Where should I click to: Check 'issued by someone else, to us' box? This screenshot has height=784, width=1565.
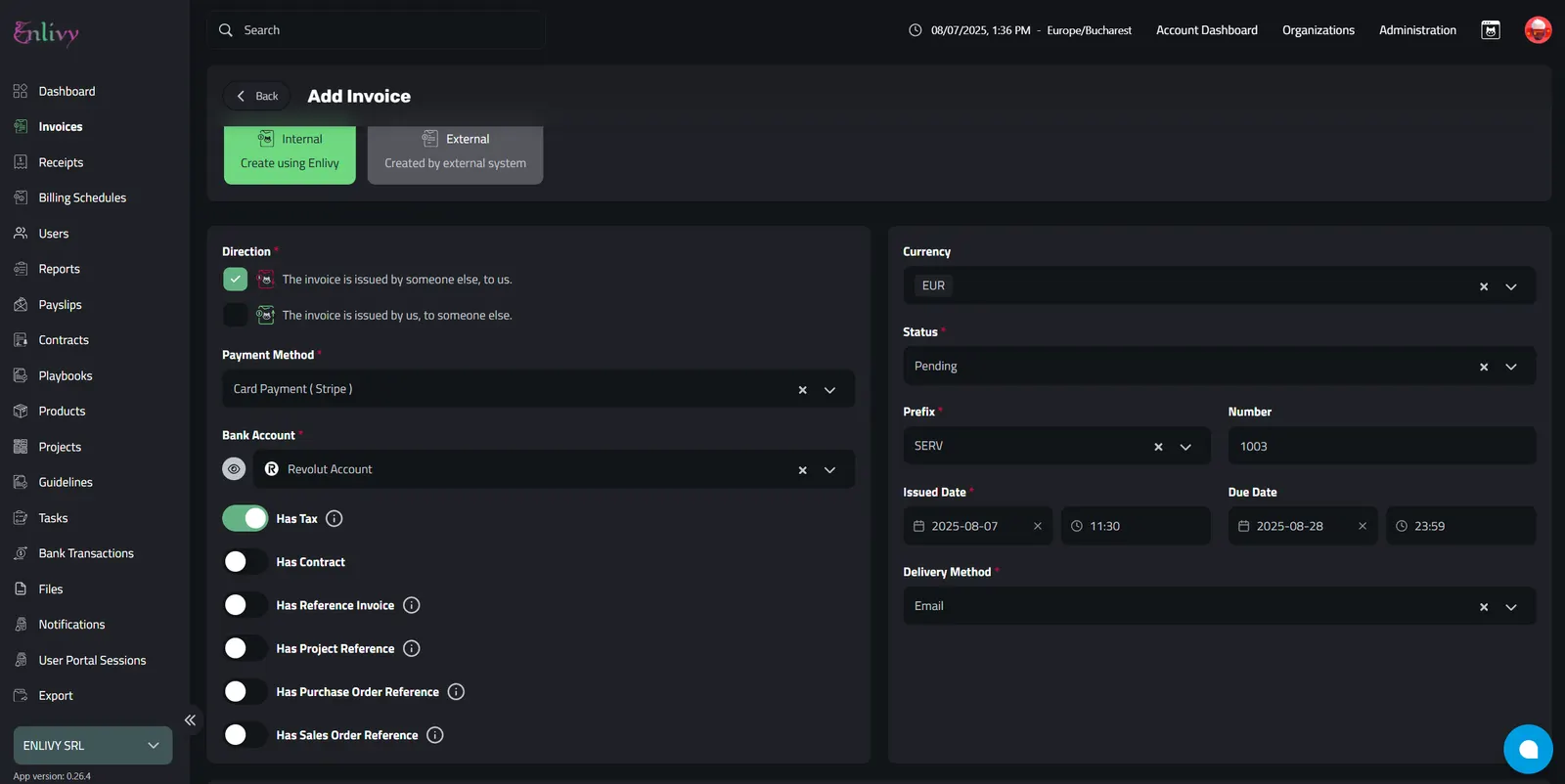tap(235, 280)
